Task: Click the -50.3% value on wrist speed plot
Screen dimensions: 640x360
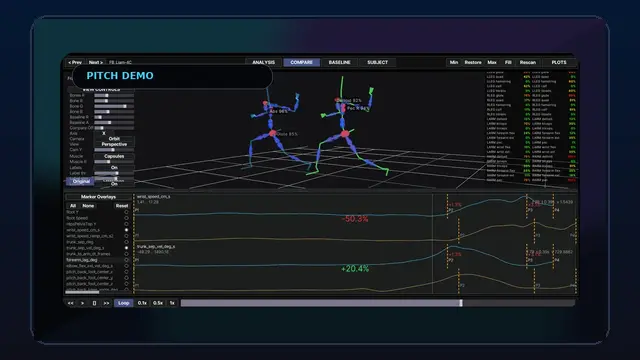Action: coord(355,219)
